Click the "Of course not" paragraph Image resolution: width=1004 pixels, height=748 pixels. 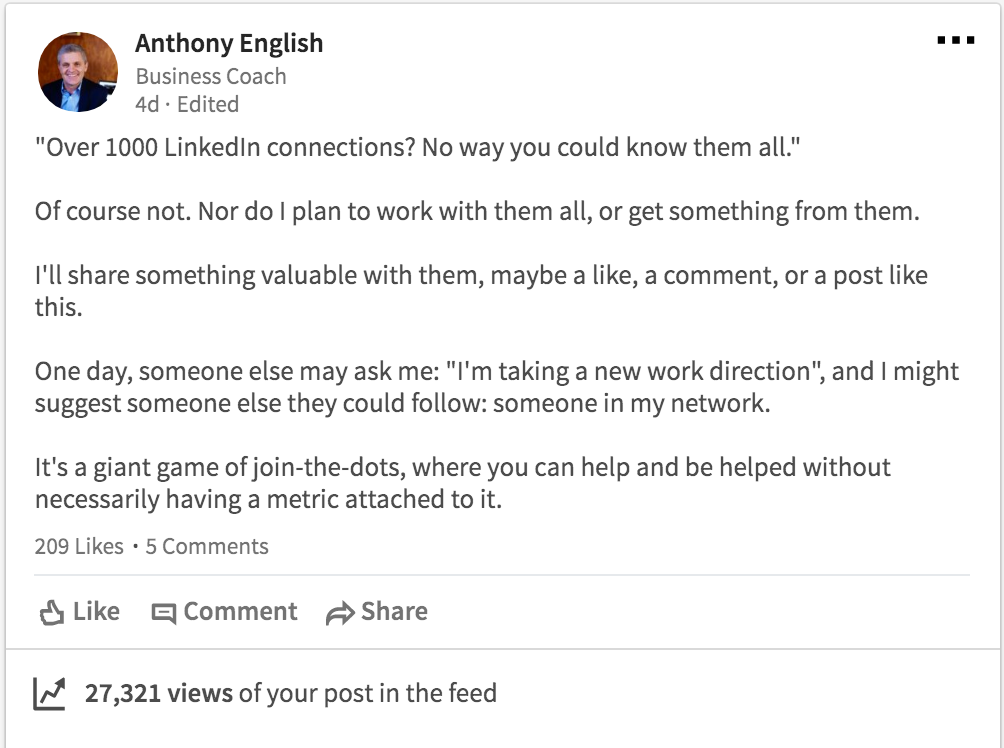click(477, 212)
